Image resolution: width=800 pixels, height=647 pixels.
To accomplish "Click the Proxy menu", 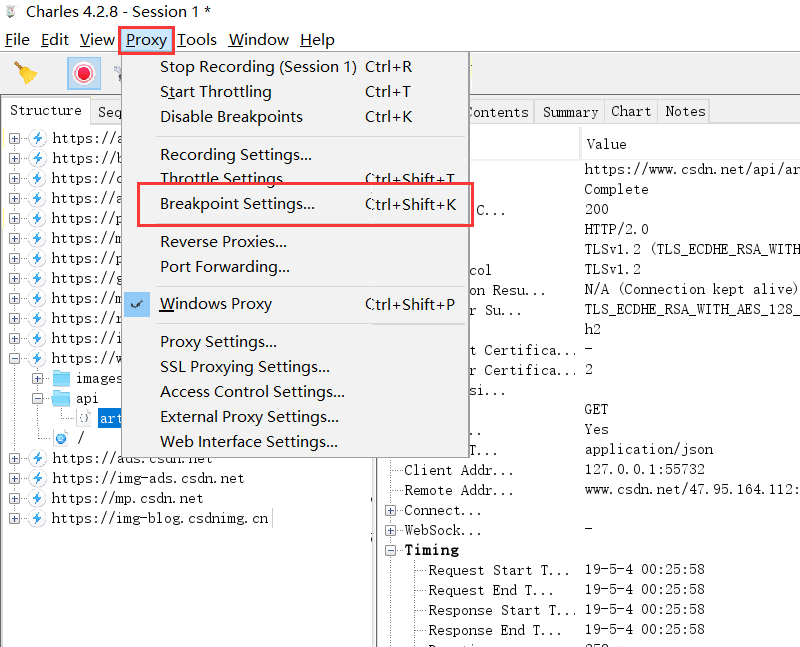I will coord(146,40).
